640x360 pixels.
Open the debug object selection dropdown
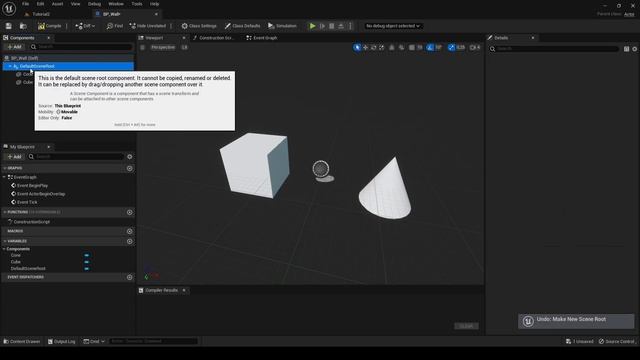393,26
